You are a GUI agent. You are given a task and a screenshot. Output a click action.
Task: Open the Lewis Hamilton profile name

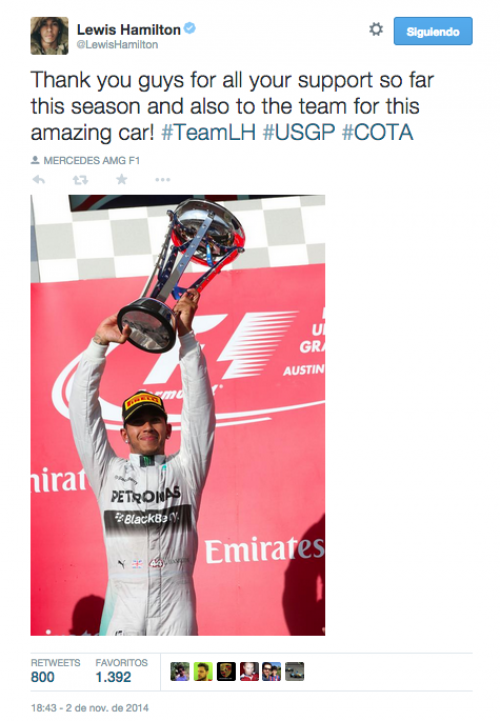click(x=129, y=30)
